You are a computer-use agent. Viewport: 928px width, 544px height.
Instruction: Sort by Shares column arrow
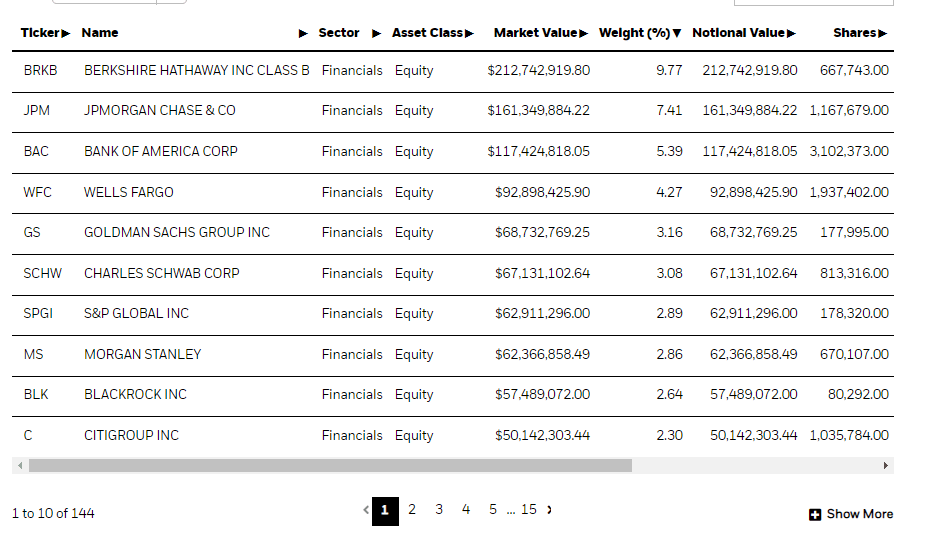click(x=883, y=33)
